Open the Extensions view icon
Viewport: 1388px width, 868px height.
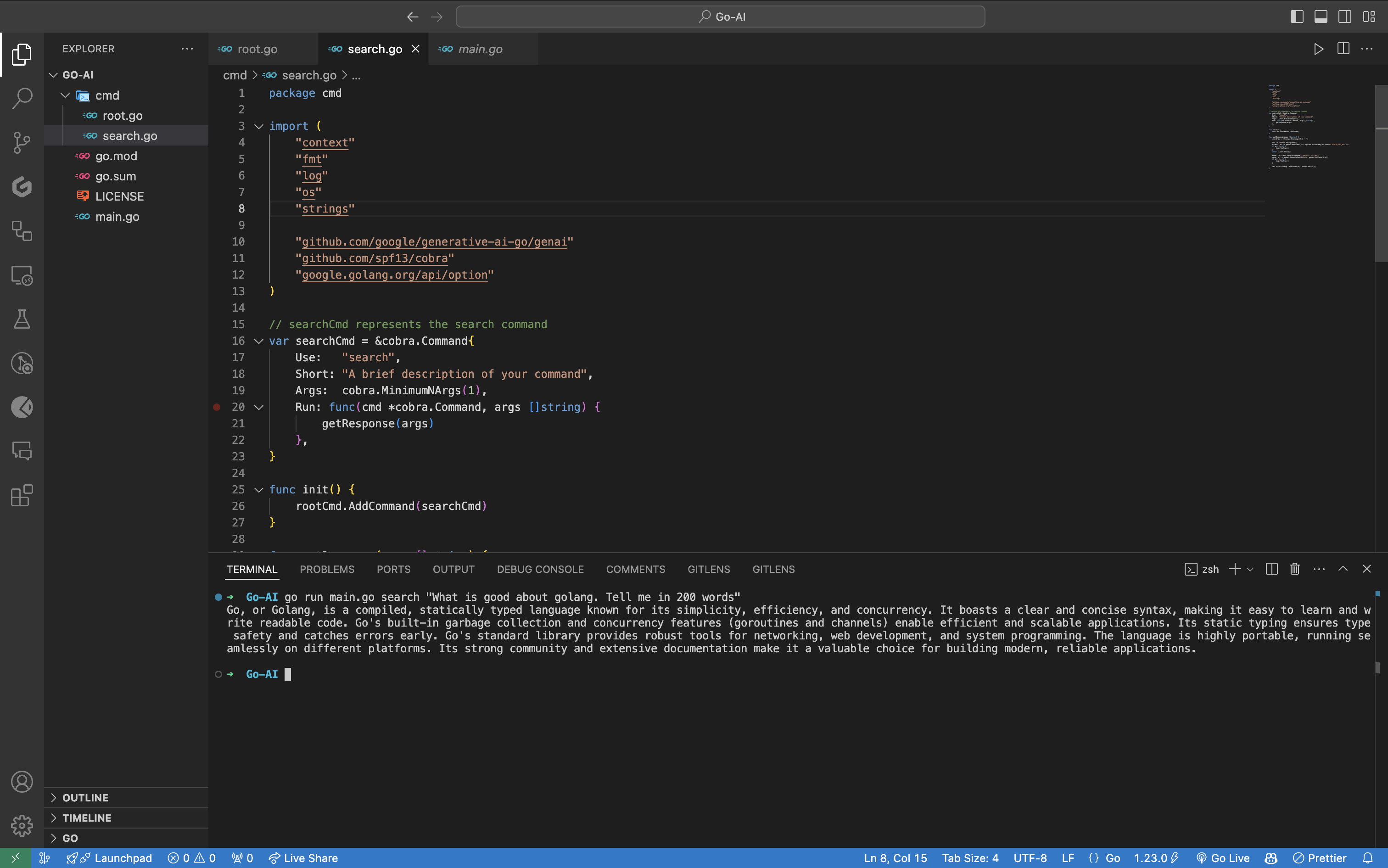pyautogui.click(x=22, y=495)
